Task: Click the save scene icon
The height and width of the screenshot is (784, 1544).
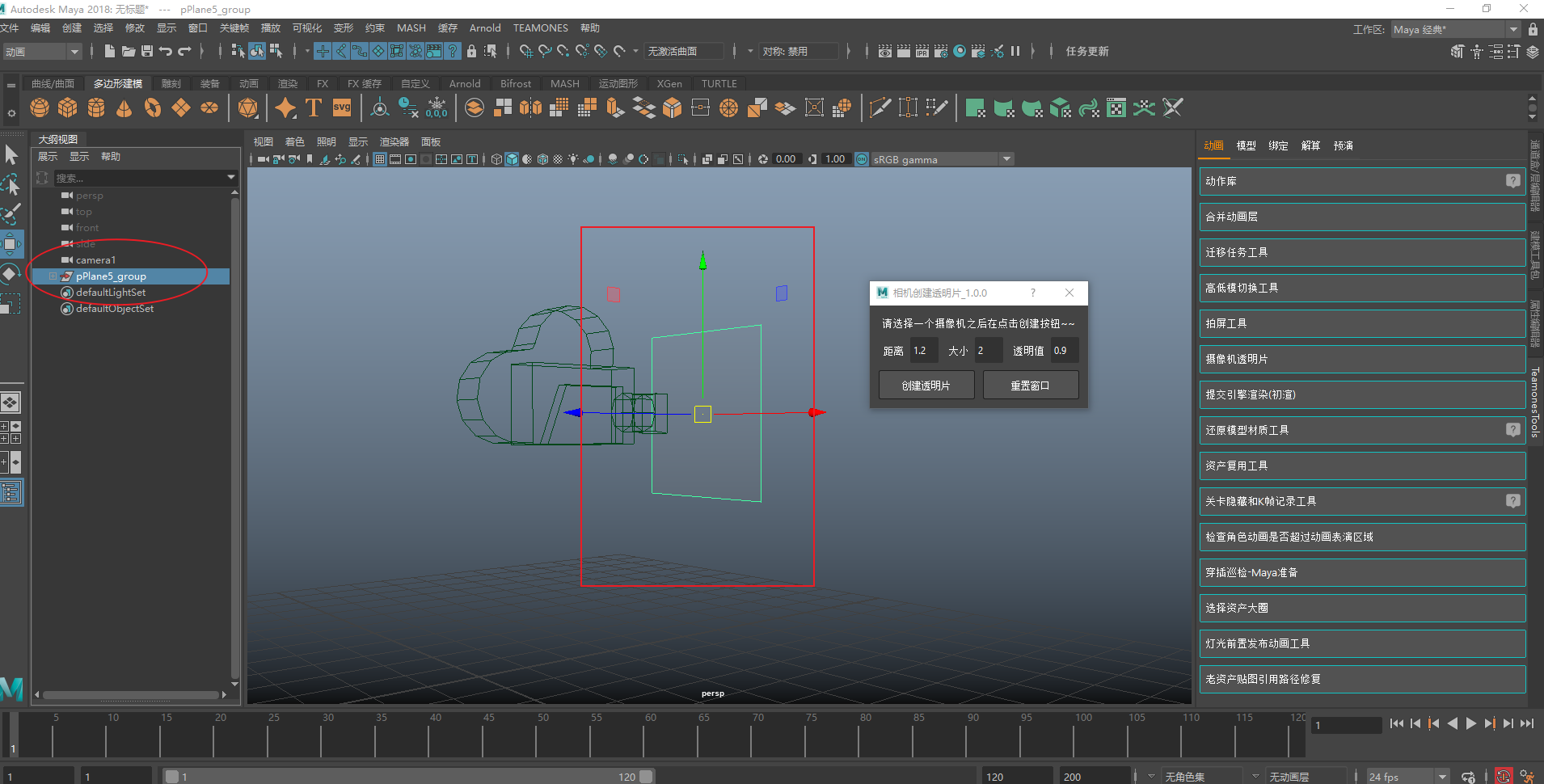Action: pos(147,51)
